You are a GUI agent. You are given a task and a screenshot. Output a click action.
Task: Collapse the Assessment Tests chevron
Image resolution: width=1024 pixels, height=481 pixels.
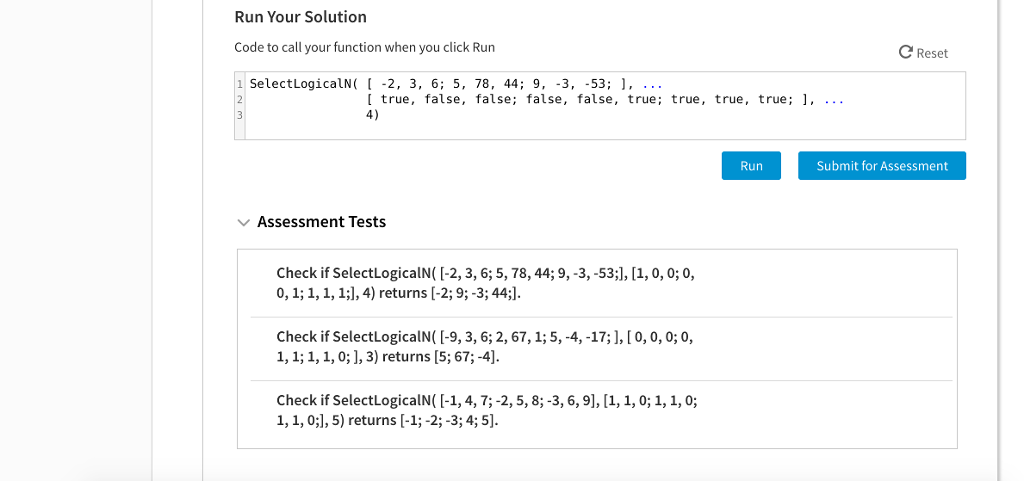click(x=244, y=223)
